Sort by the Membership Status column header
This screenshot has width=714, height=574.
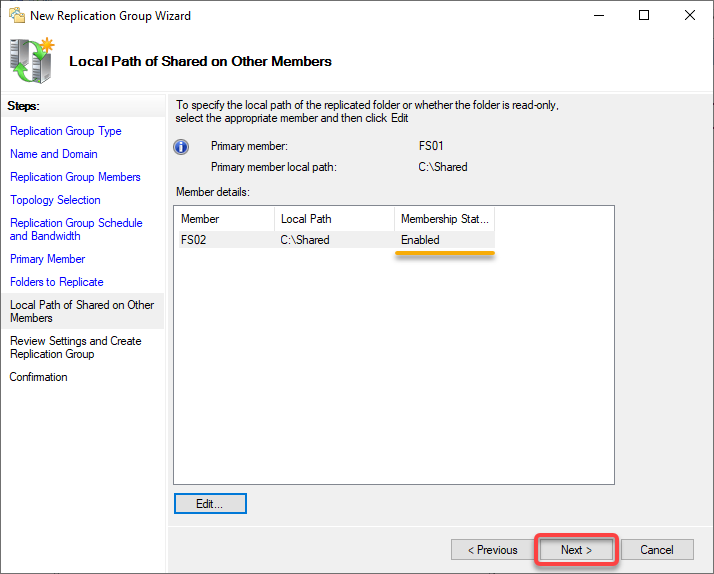(444, 219)
